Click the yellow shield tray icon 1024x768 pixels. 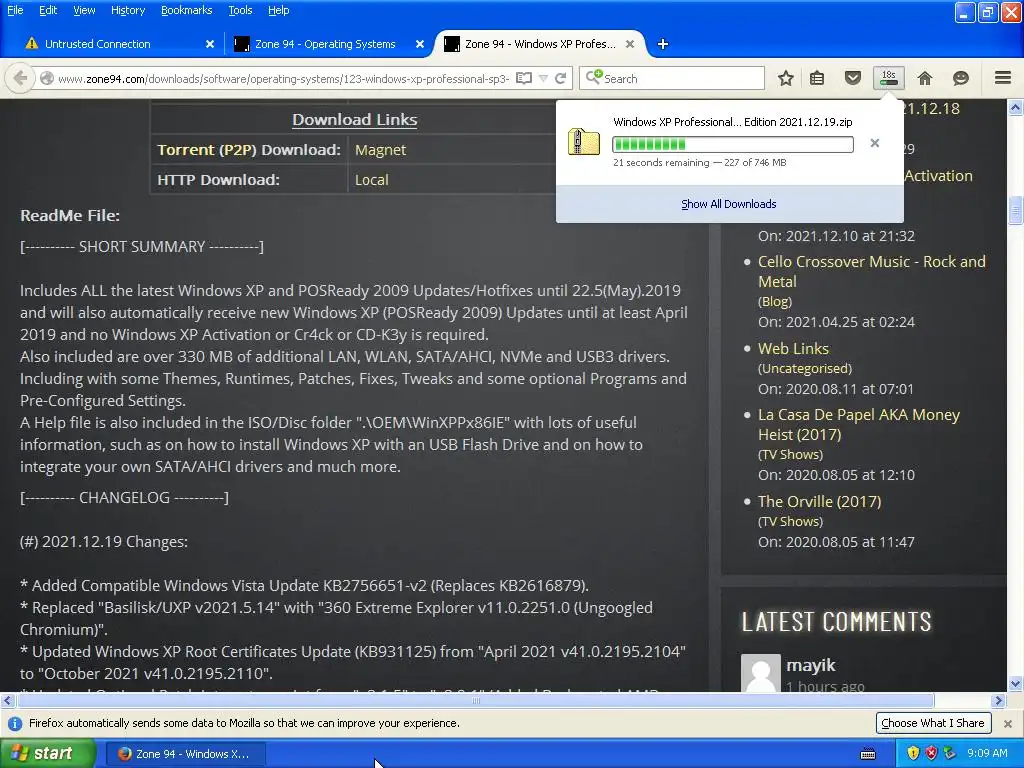pyautogui.click(x=913, y=754)
